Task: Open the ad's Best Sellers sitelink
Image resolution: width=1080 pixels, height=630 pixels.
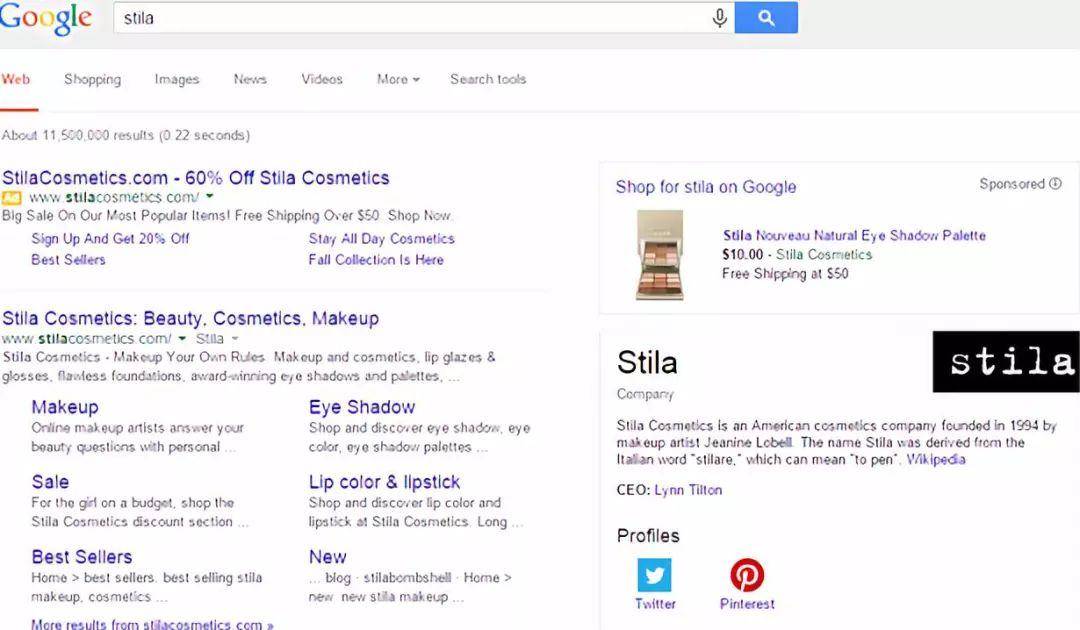Action: (x=68, y=260)
